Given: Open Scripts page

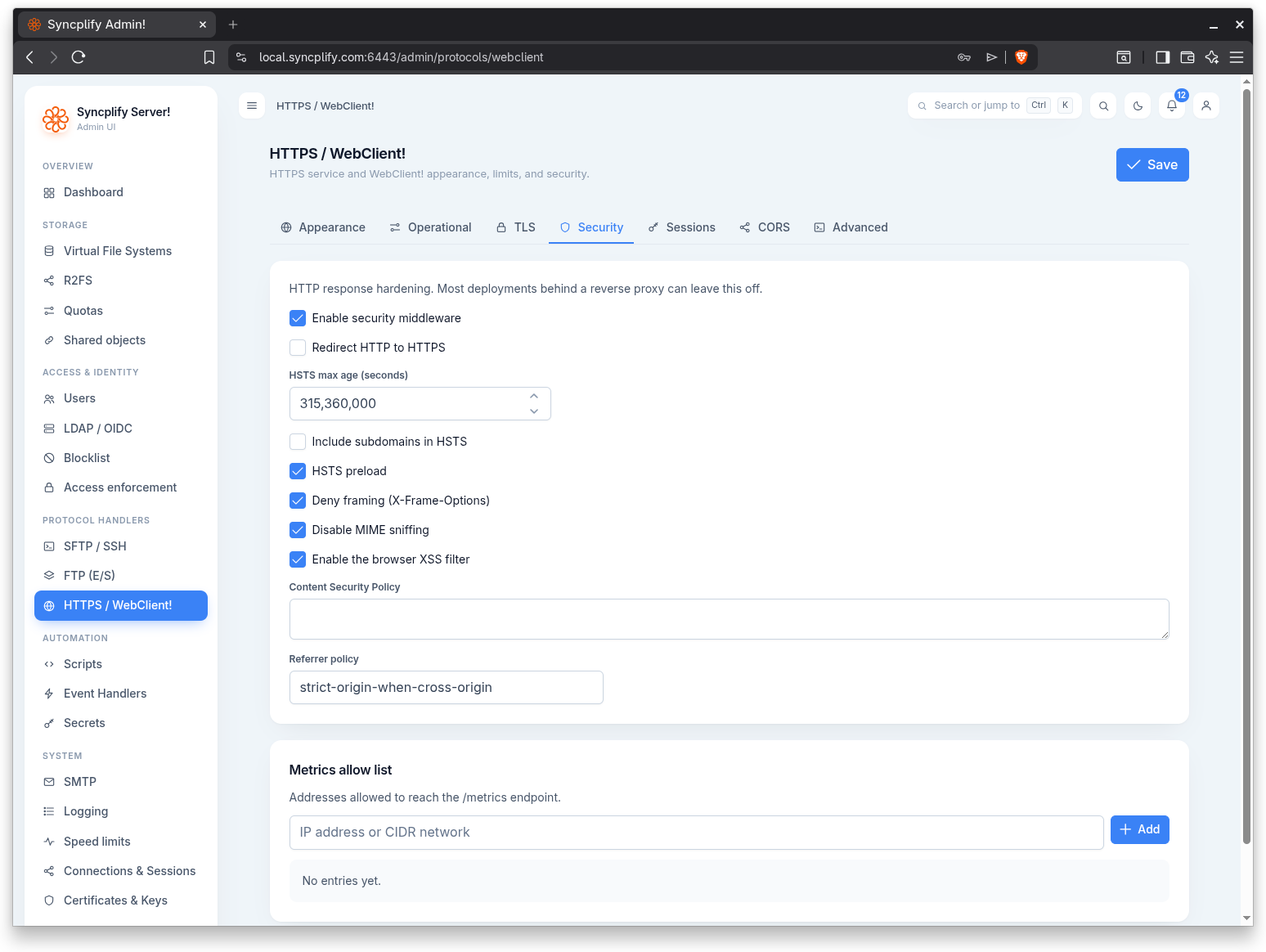Looking at the screenshot, I should [121, 664].
